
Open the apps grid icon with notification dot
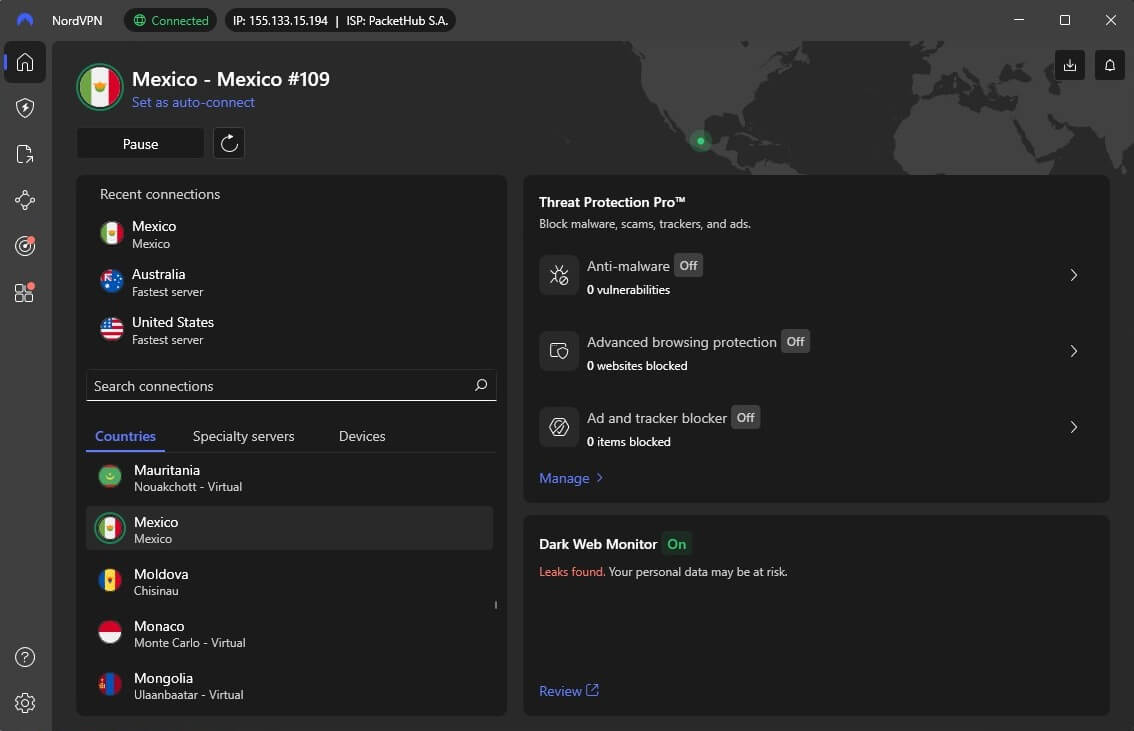click(x=24, y=291)
